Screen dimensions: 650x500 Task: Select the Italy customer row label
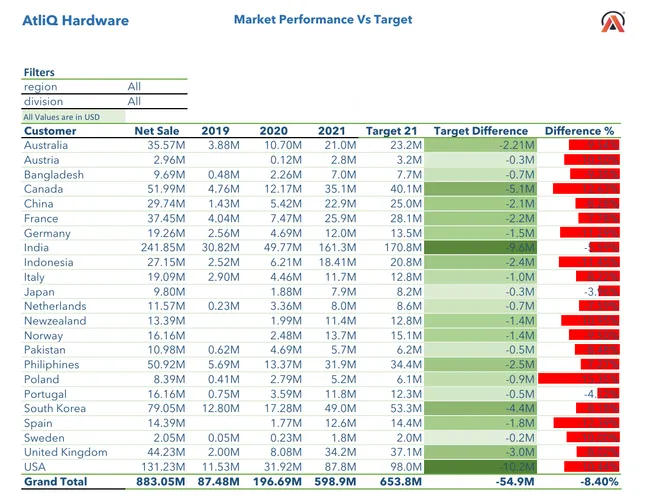click(34, 277)
